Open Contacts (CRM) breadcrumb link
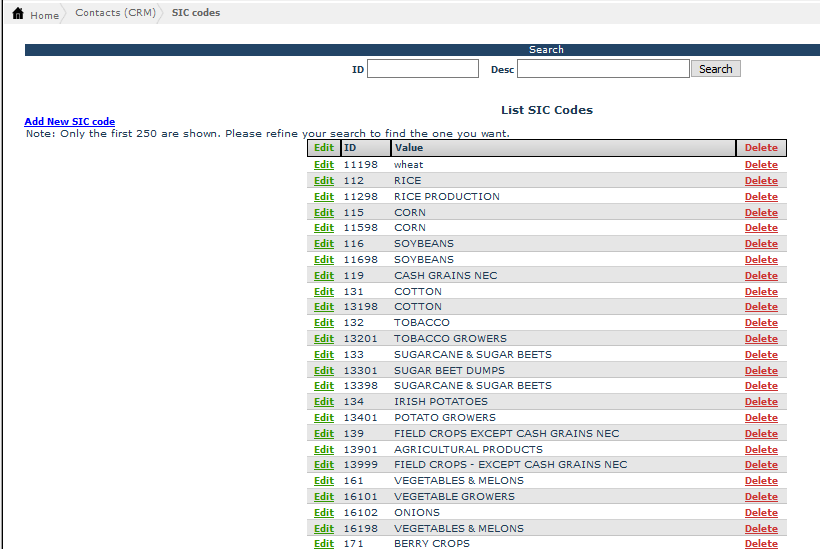820x549 pixels. 115,13
